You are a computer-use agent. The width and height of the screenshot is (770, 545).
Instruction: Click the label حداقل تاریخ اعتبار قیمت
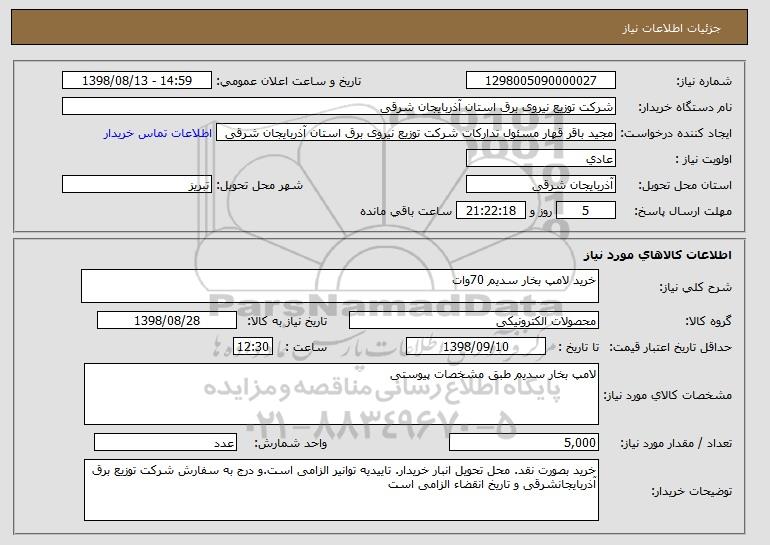point(670,348)
